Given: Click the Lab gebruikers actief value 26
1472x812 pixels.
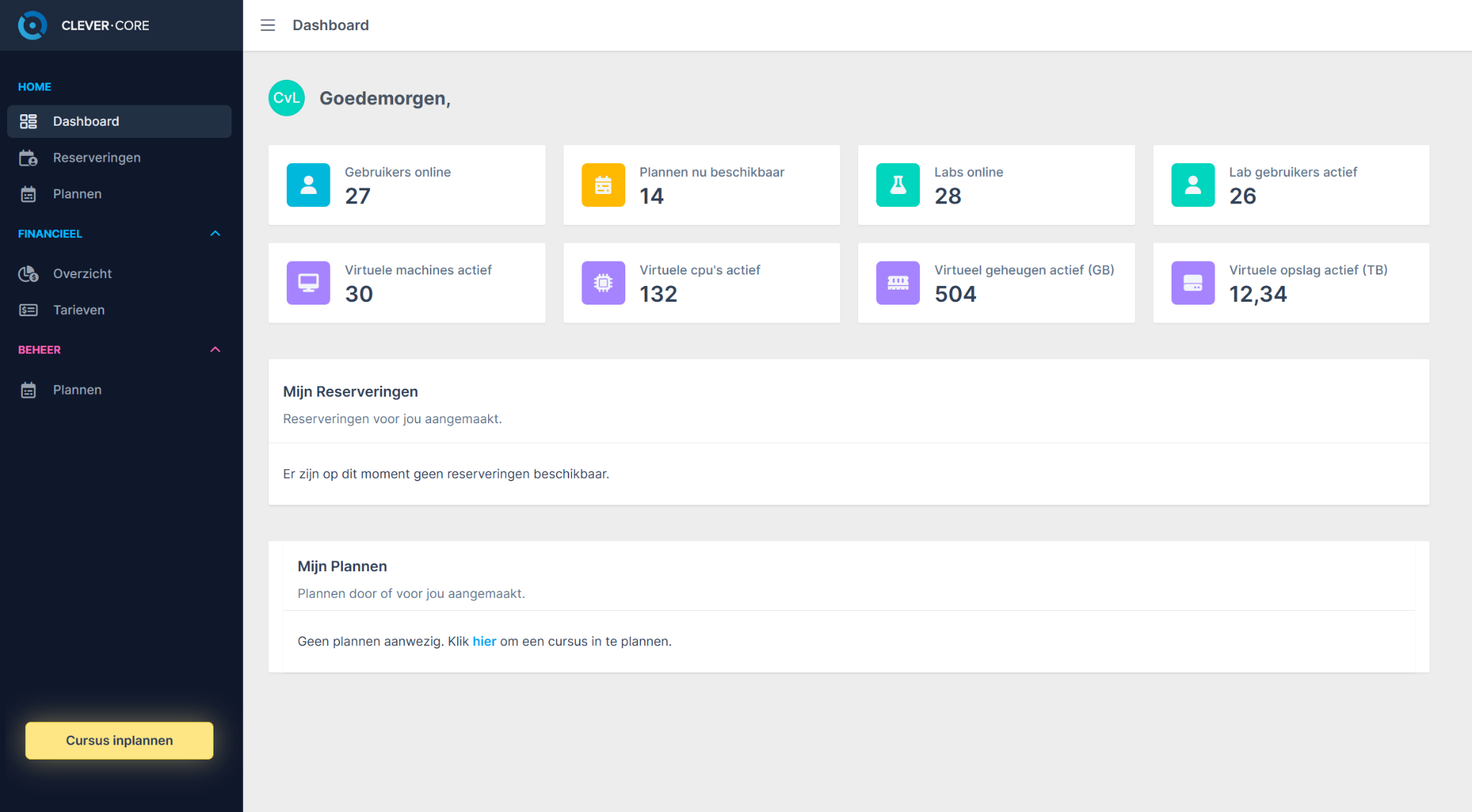Looking at the screenshot, I should (x=1243, y=195).
